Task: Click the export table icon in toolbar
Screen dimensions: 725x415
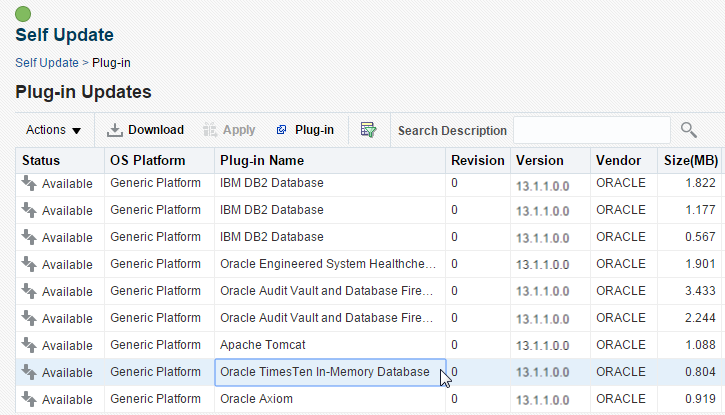Action: coord(368,130)
